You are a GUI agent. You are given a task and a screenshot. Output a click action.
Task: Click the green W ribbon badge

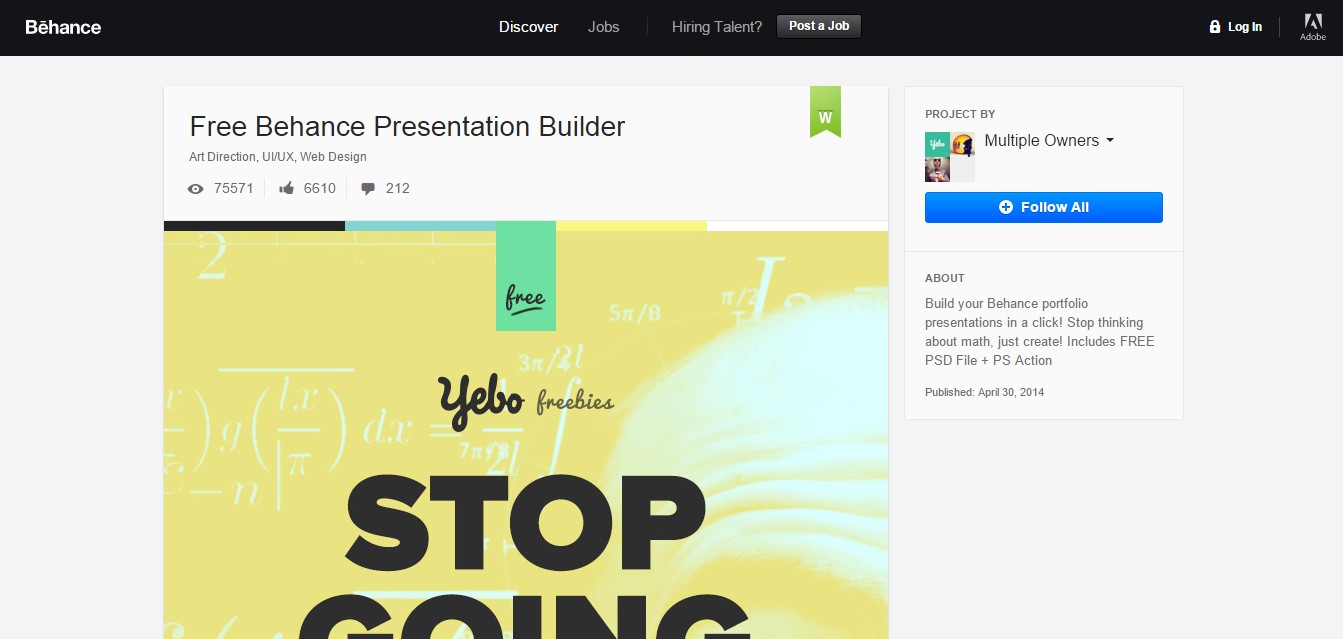click(825, 111)
